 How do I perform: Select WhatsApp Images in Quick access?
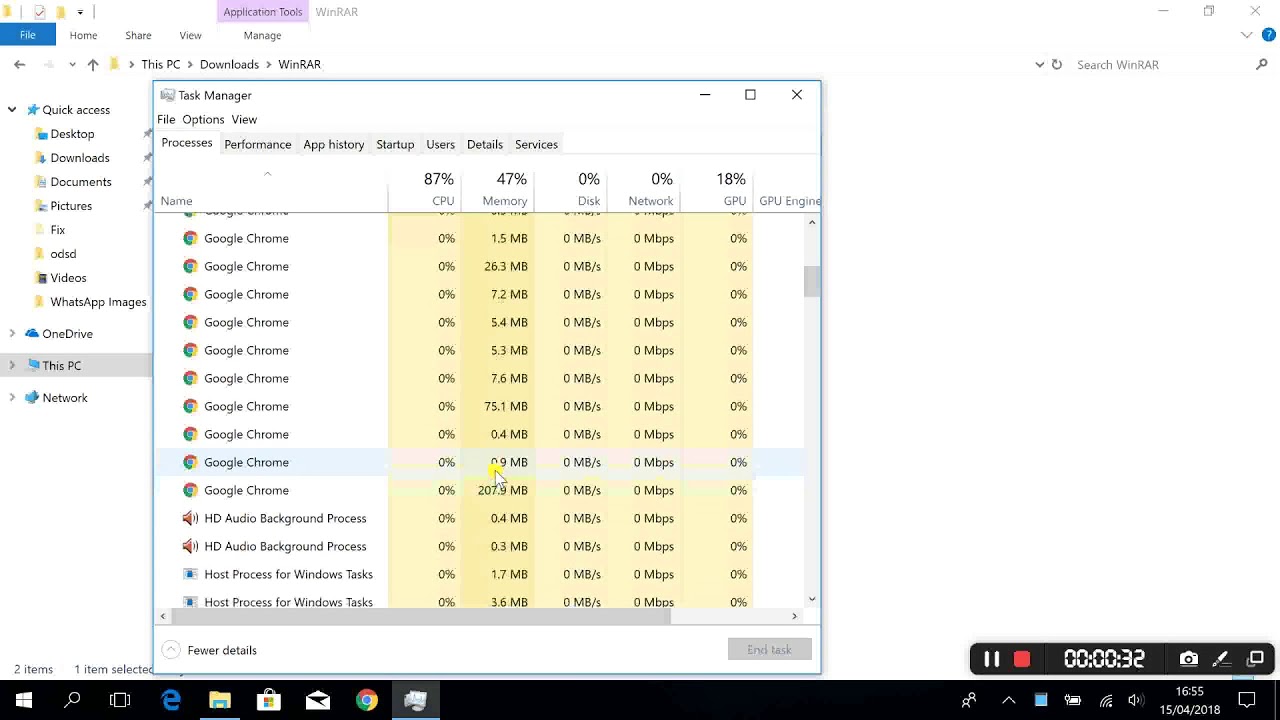tap(98, 302)
